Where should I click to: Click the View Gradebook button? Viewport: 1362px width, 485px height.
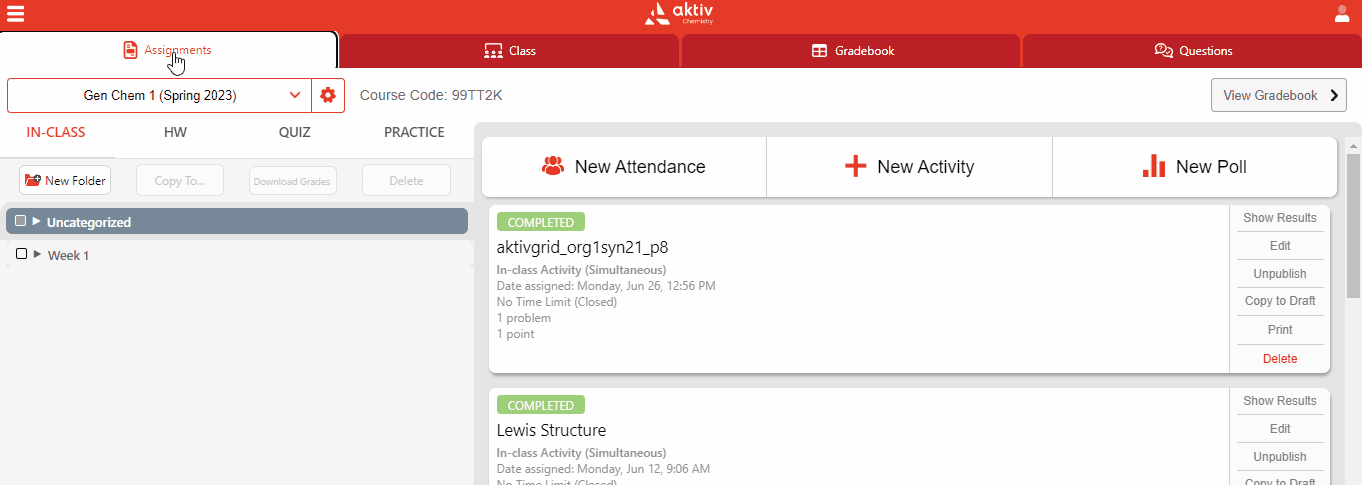click(x=1278, y=96)
